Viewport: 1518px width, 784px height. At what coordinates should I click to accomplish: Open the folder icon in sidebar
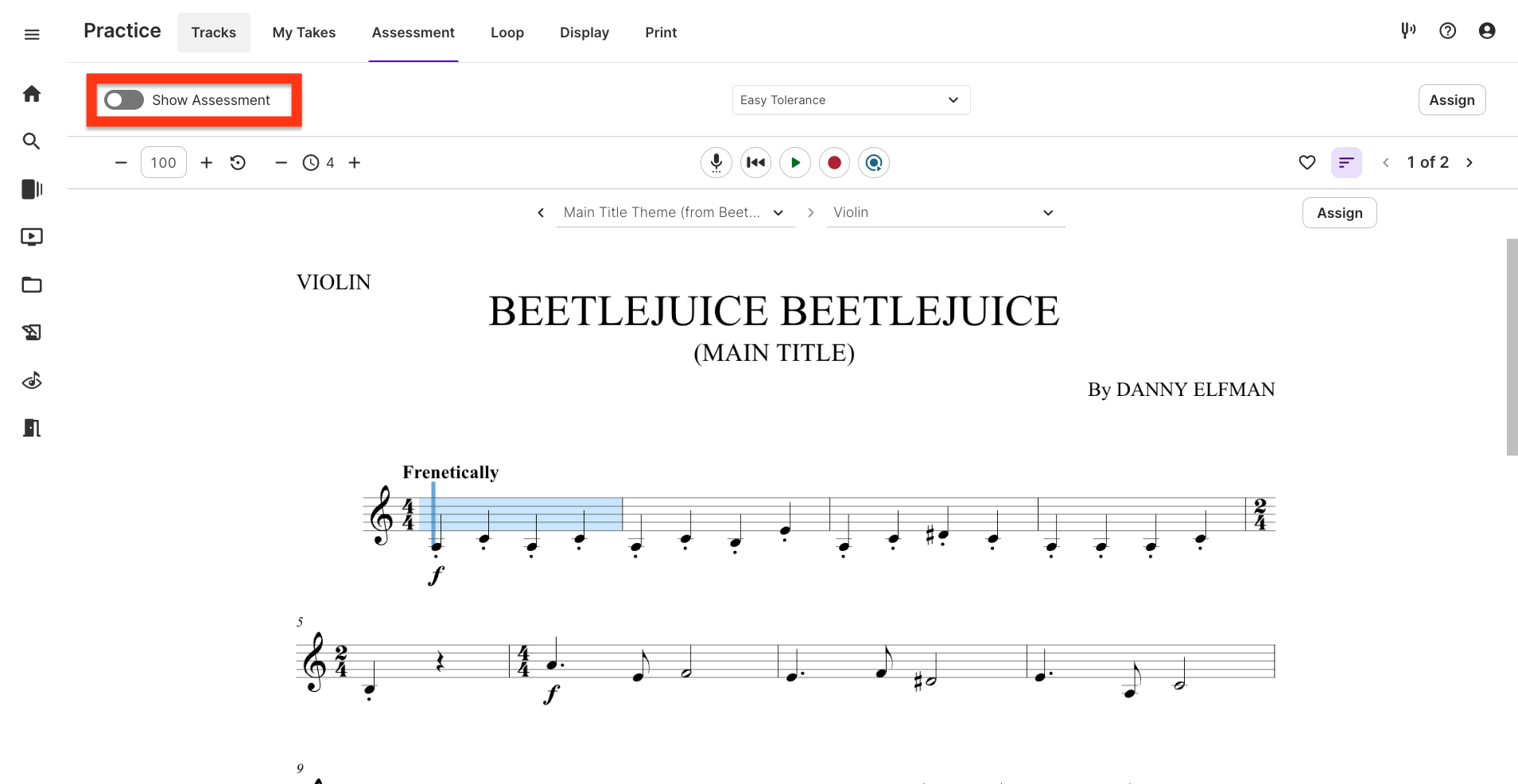[x=32, y=285]
